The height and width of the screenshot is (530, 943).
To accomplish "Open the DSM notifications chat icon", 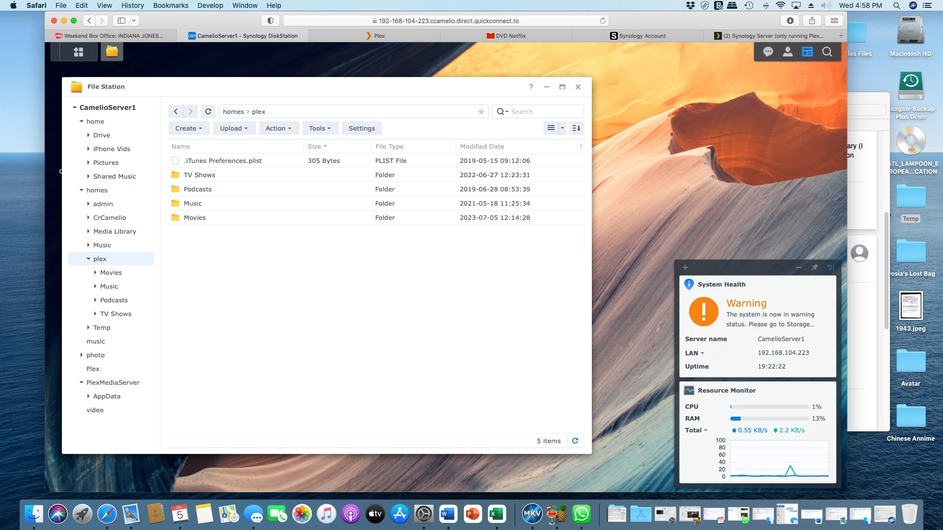I will [x=768, y=52].
